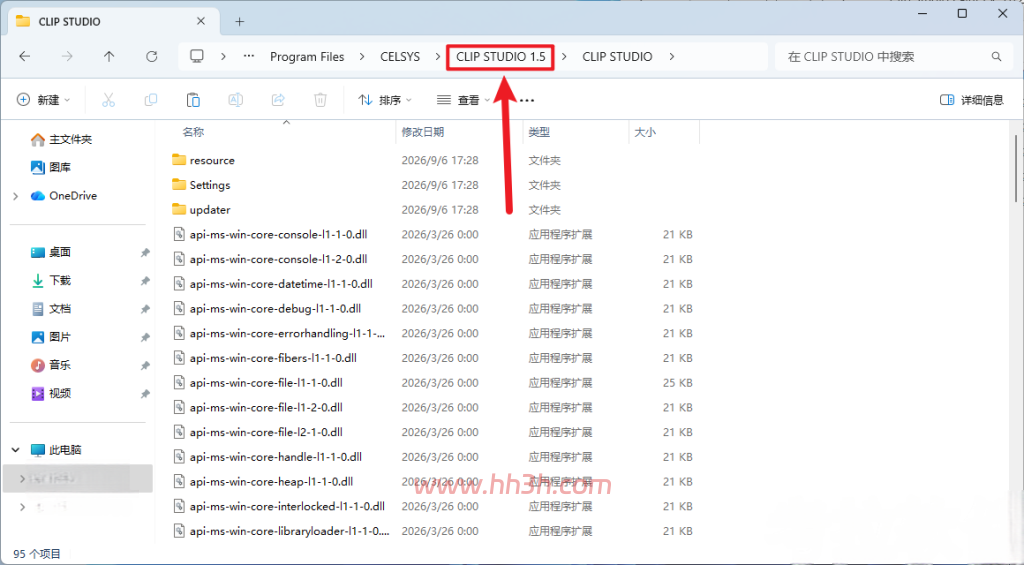
Task: Click last CLIP STUDIO breadcrumb segment
Action: tap(617, 57)
